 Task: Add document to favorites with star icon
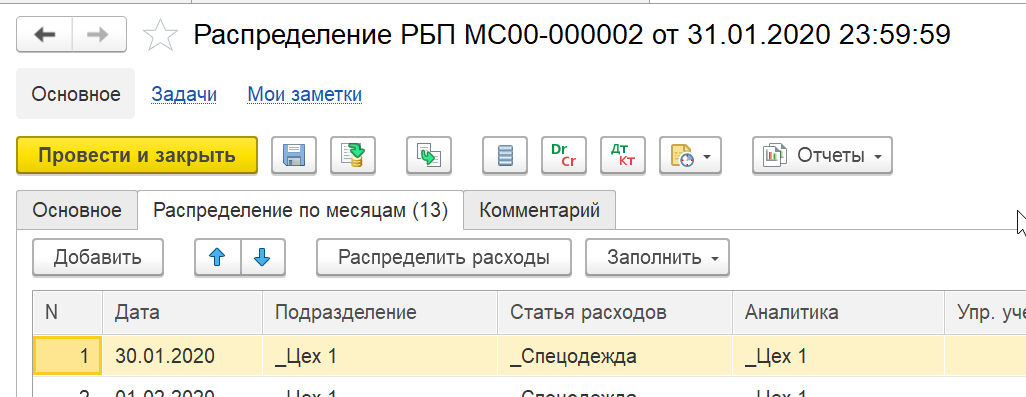click(160, 35)
